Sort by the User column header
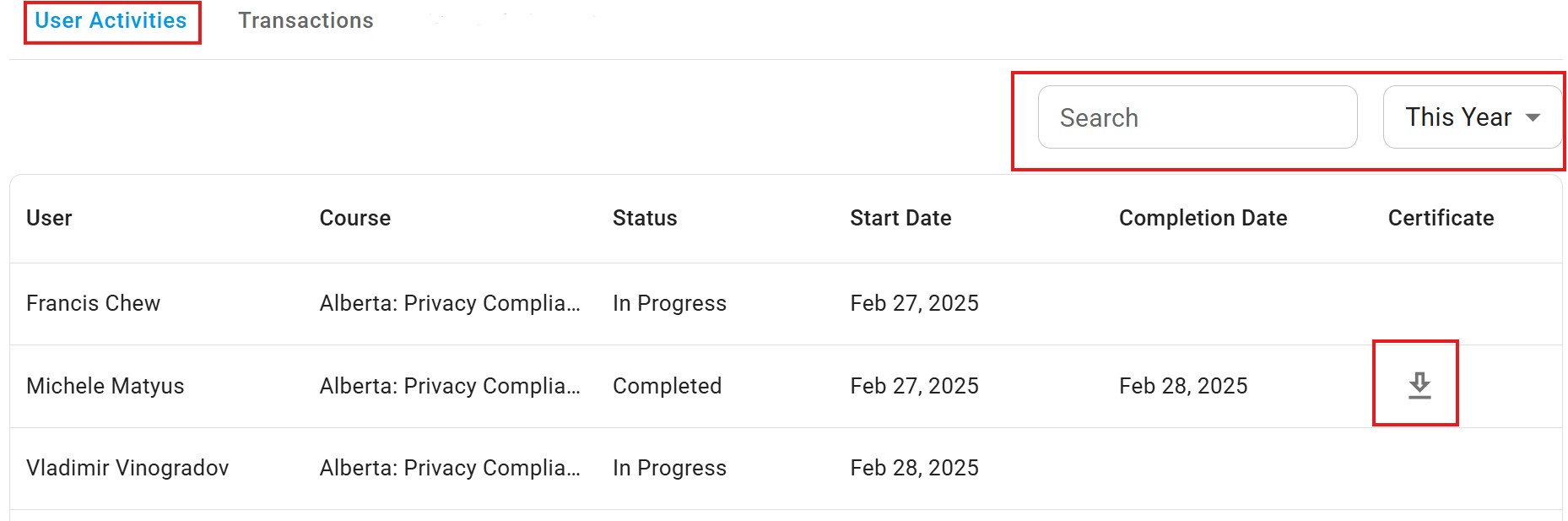The width and height of the screenshot is (1568, 521). 49,218
